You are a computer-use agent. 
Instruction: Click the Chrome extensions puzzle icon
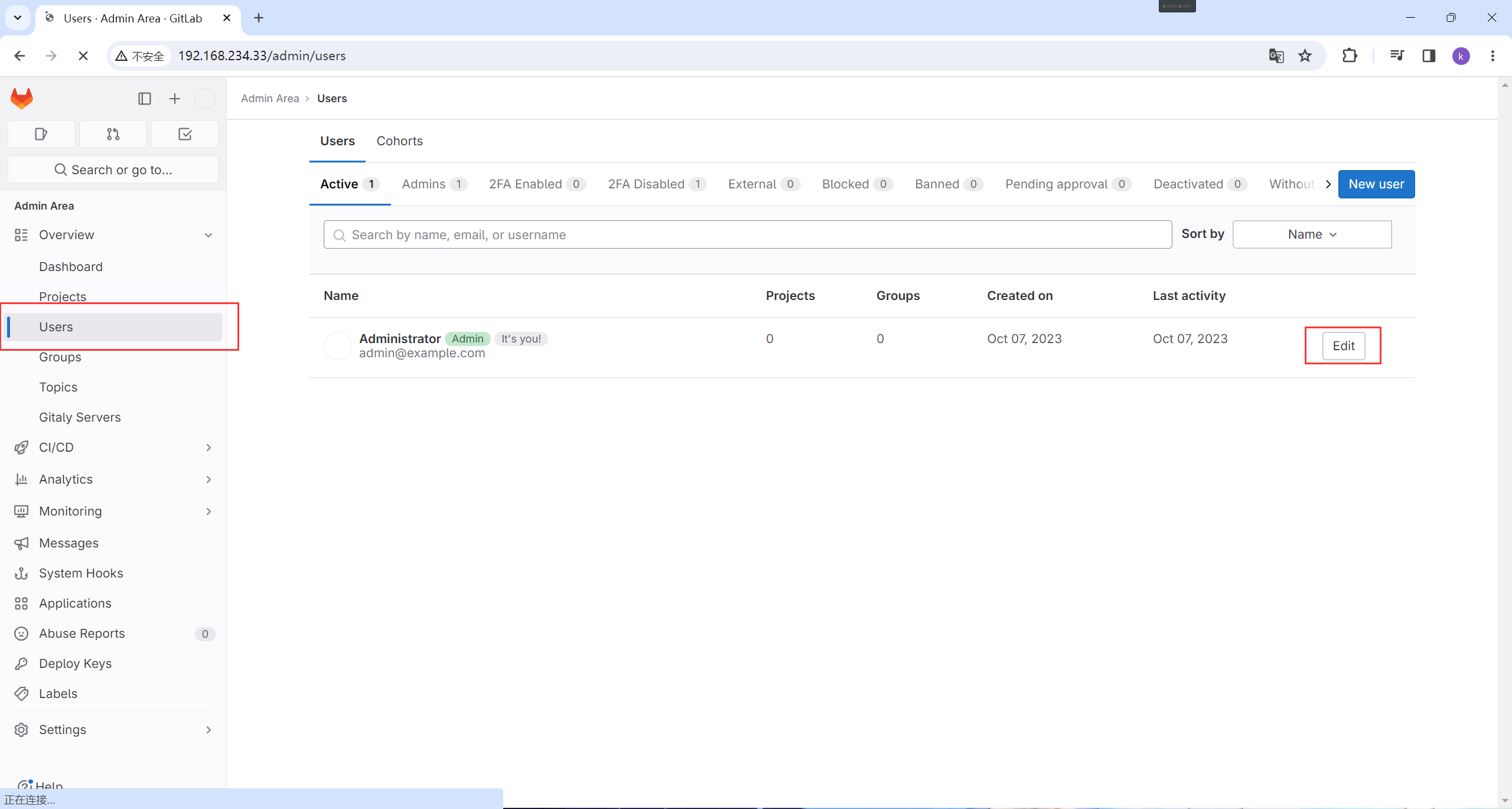point(1349,56)
